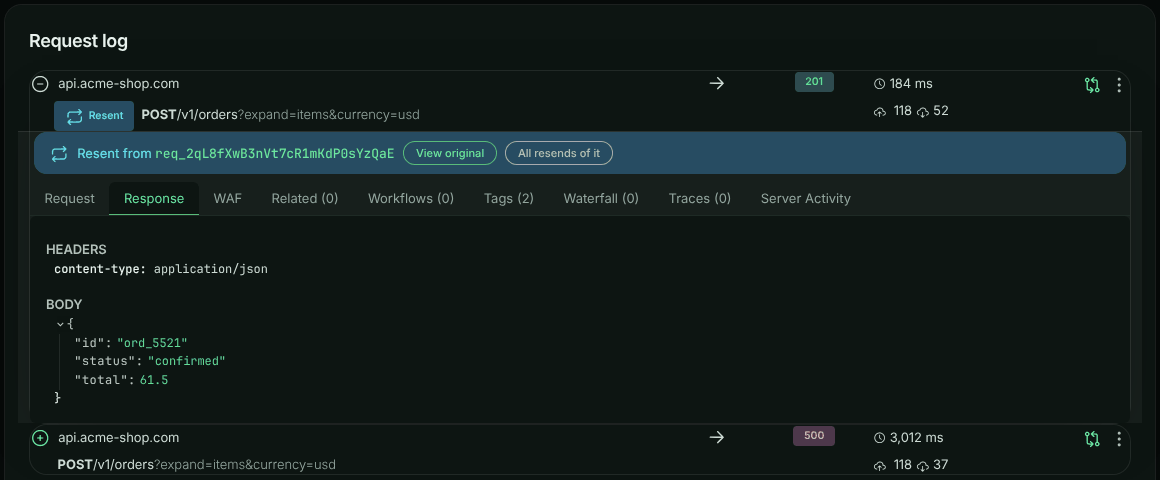Open the Related (0) tab
The image size is (1160, 480).
tap(305, 198)
